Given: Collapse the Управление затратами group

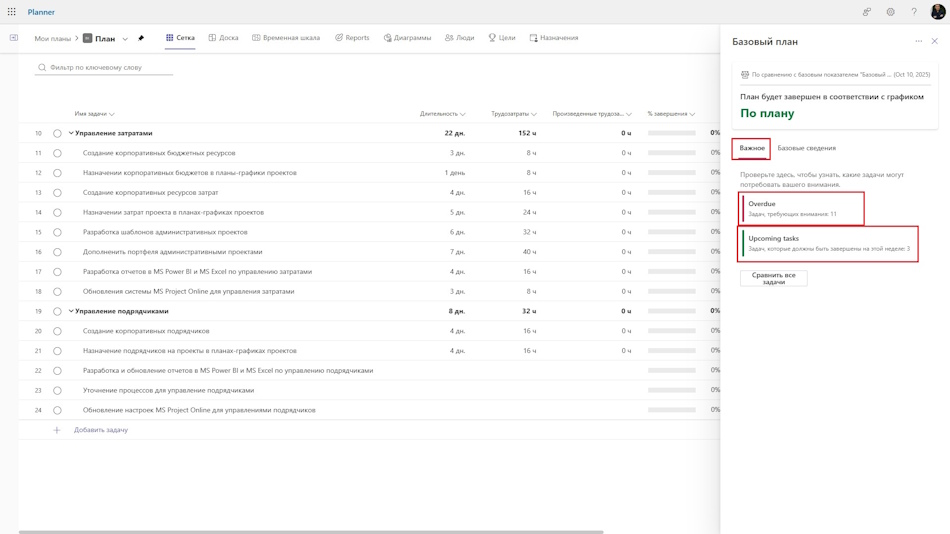Looking at the screenshot, I should tap(71, 133).
